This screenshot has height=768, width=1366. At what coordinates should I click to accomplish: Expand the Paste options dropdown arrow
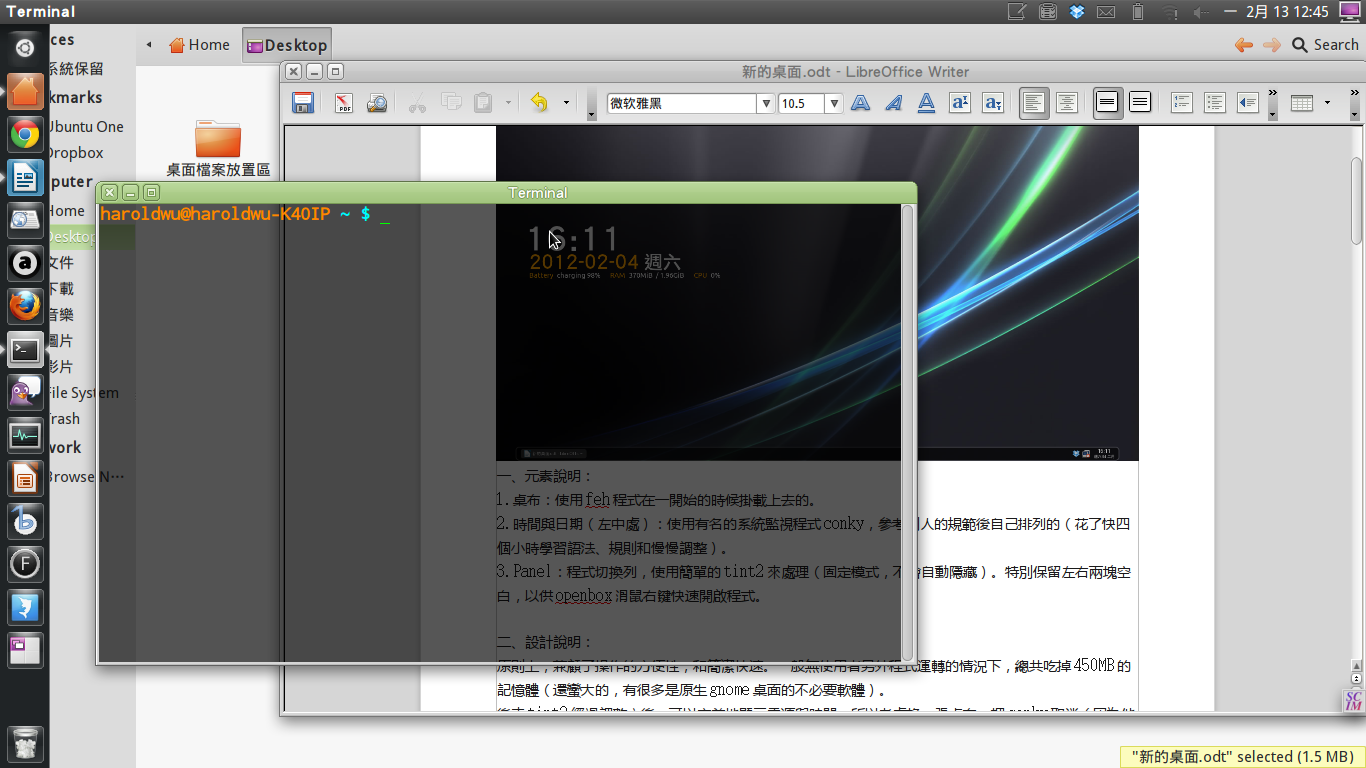tap(508, 103)
